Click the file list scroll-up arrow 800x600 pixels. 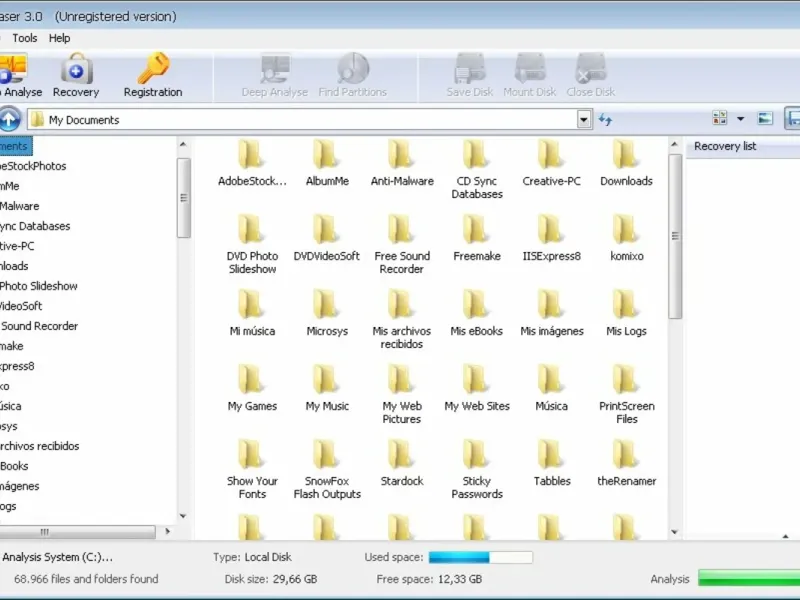[x=674, y=145]
